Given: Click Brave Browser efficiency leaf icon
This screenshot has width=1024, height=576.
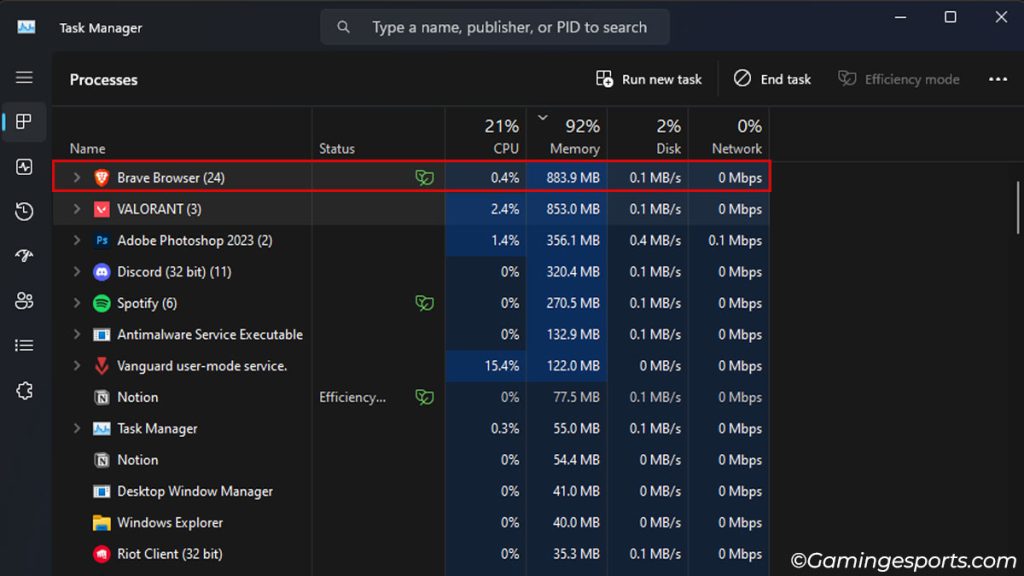Looking at the screenshot, I should tap(424, 178).
